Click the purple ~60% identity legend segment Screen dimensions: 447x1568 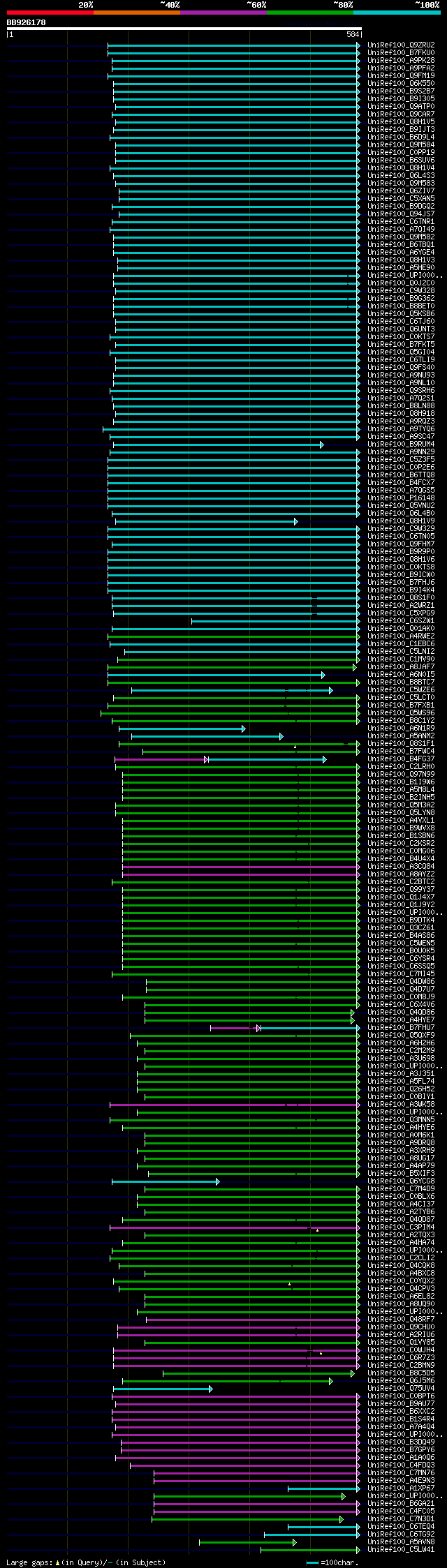point(223,13)
